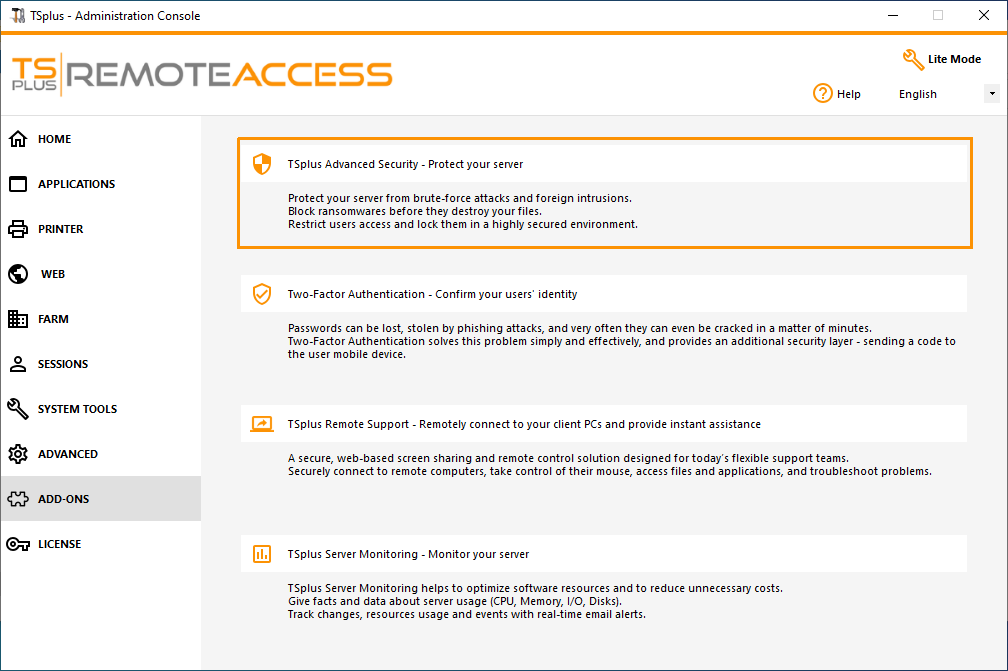Click the License key icon
This screenshot has width=1008, height=671.
(17, 544)
